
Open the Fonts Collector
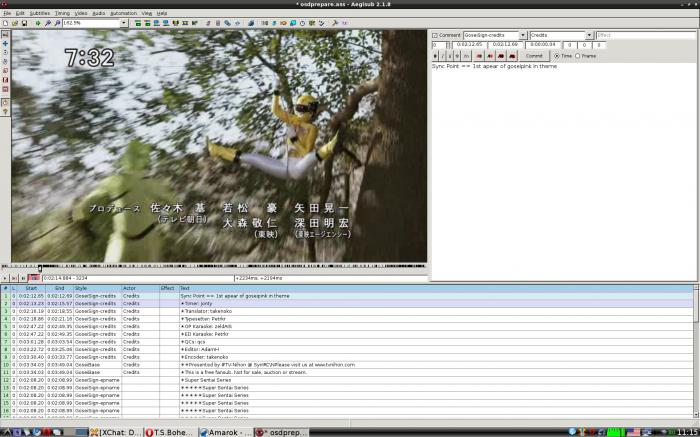click(237, 23)
